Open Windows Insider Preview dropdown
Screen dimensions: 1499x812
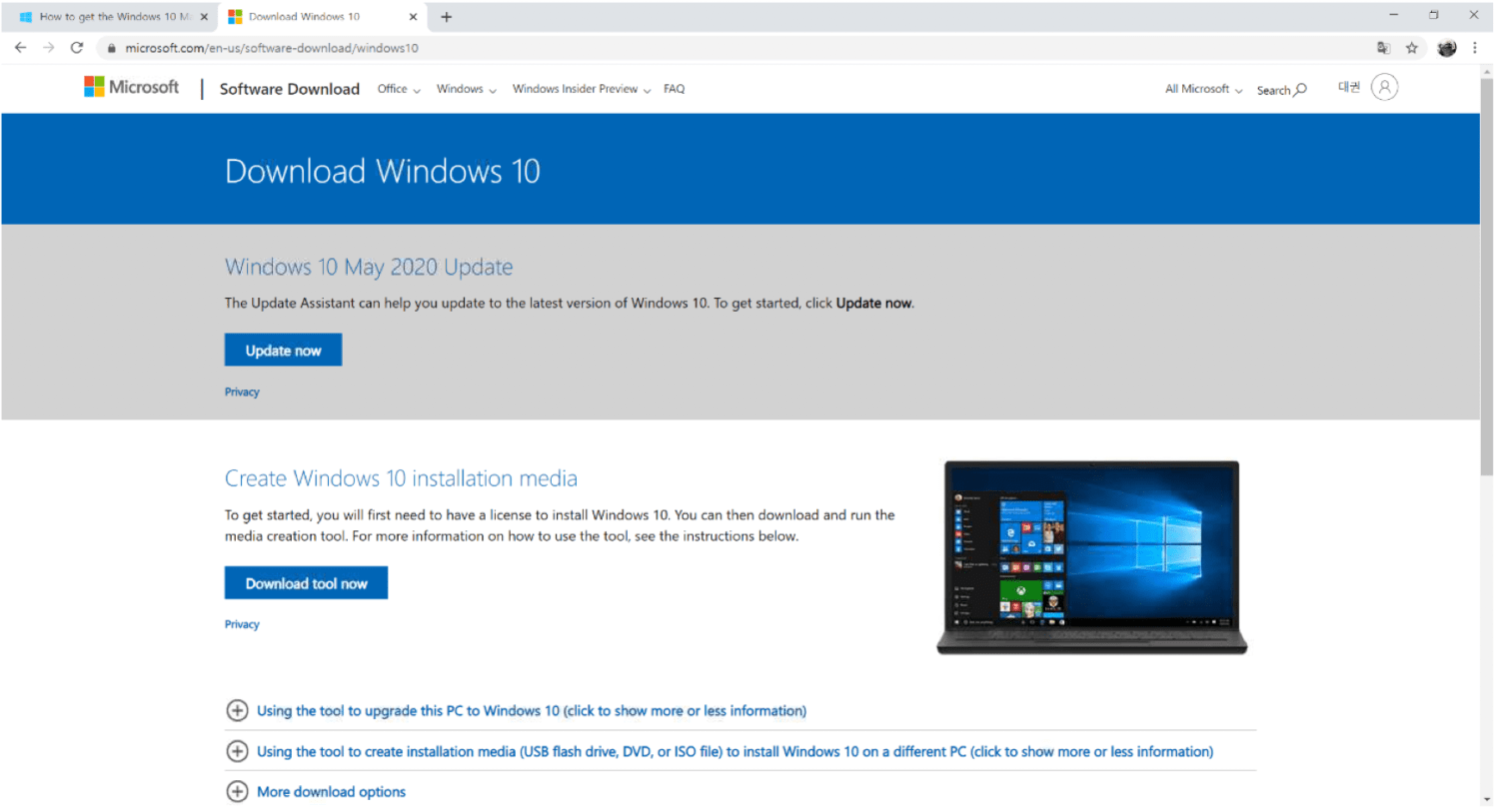coord(581,89)
